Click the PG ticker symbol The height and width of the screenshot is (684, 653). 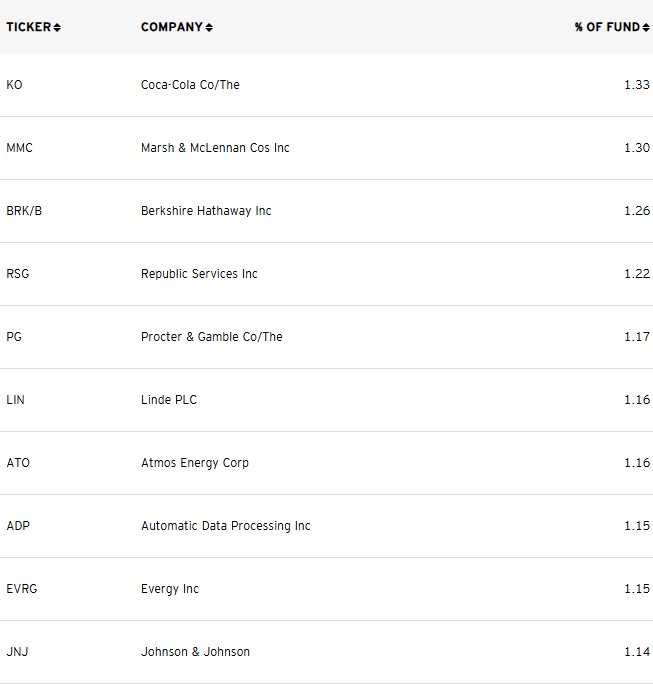pos(14,337)
